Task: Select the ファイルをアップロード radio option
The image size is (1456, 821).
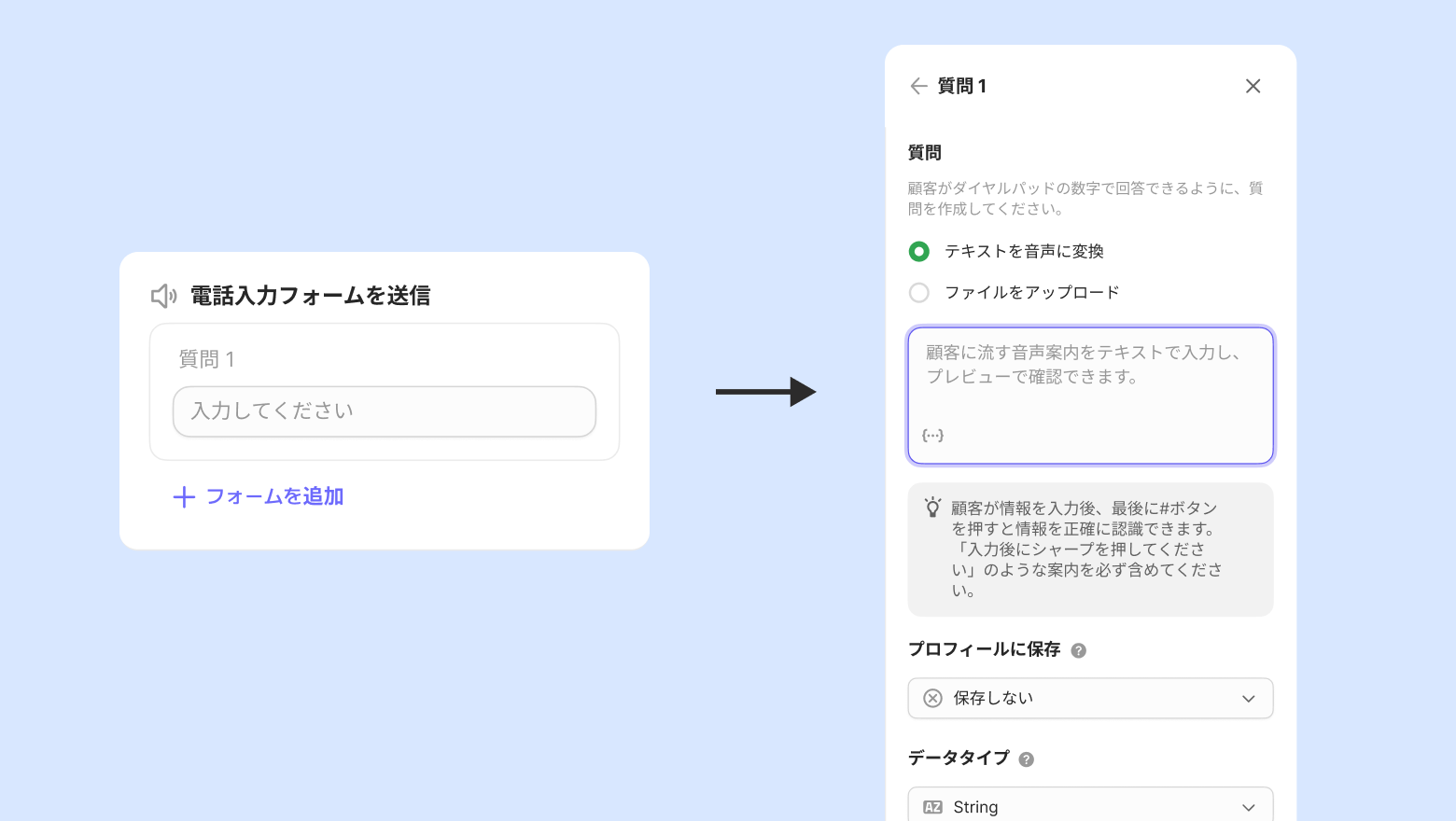Action: coord(919,293)
